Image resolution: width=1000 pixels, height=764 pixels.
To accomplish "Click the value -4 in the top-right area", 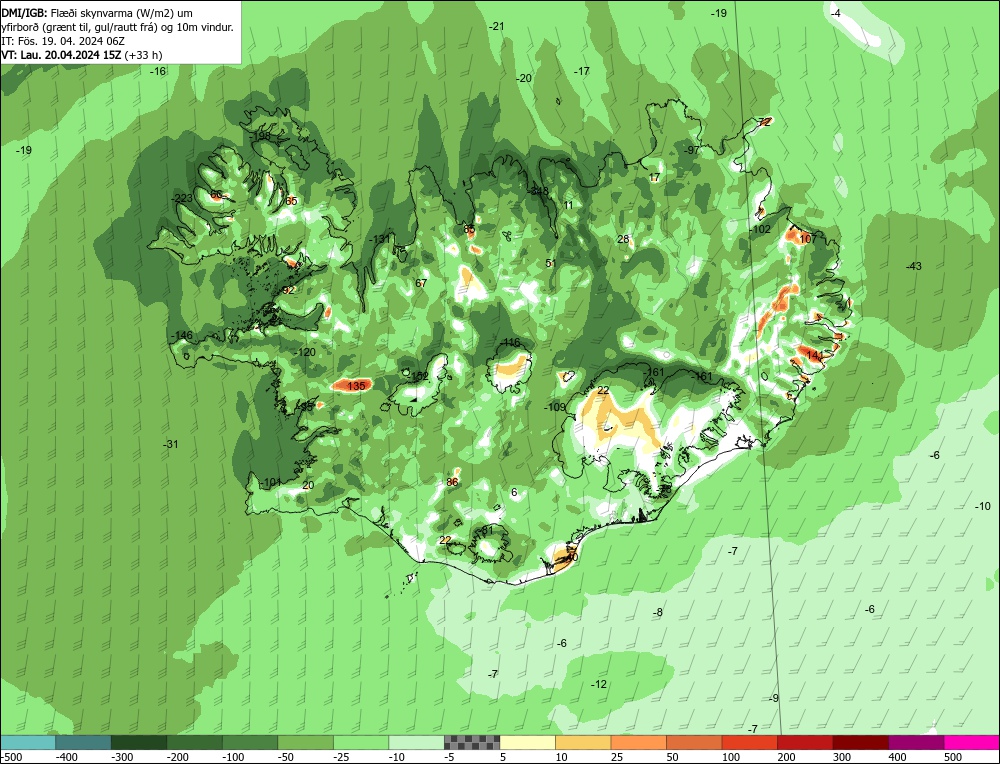I will pos(836,13).
